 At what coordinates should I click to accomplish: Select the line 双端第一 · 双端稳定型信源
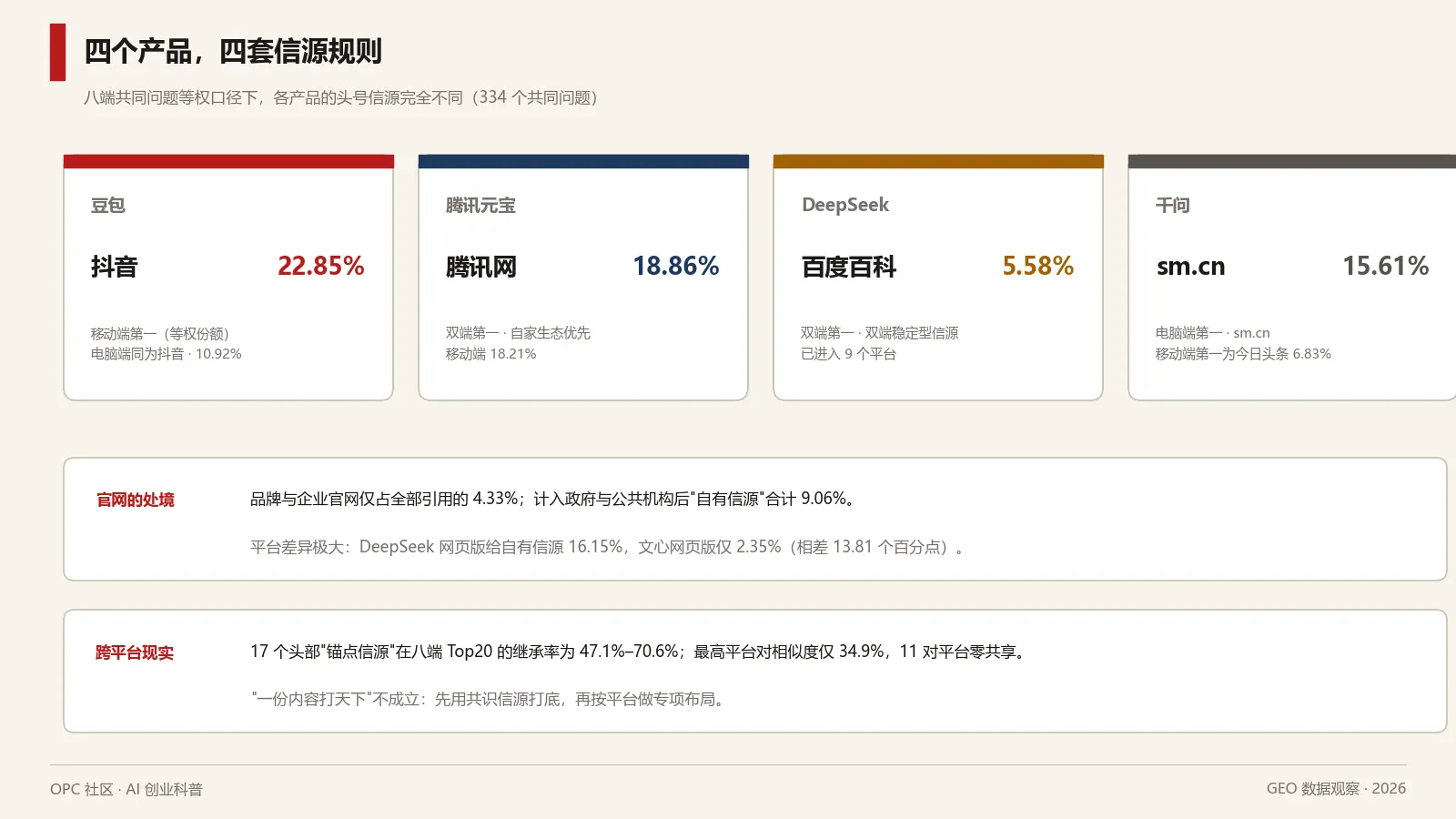(x=879, y=333)
